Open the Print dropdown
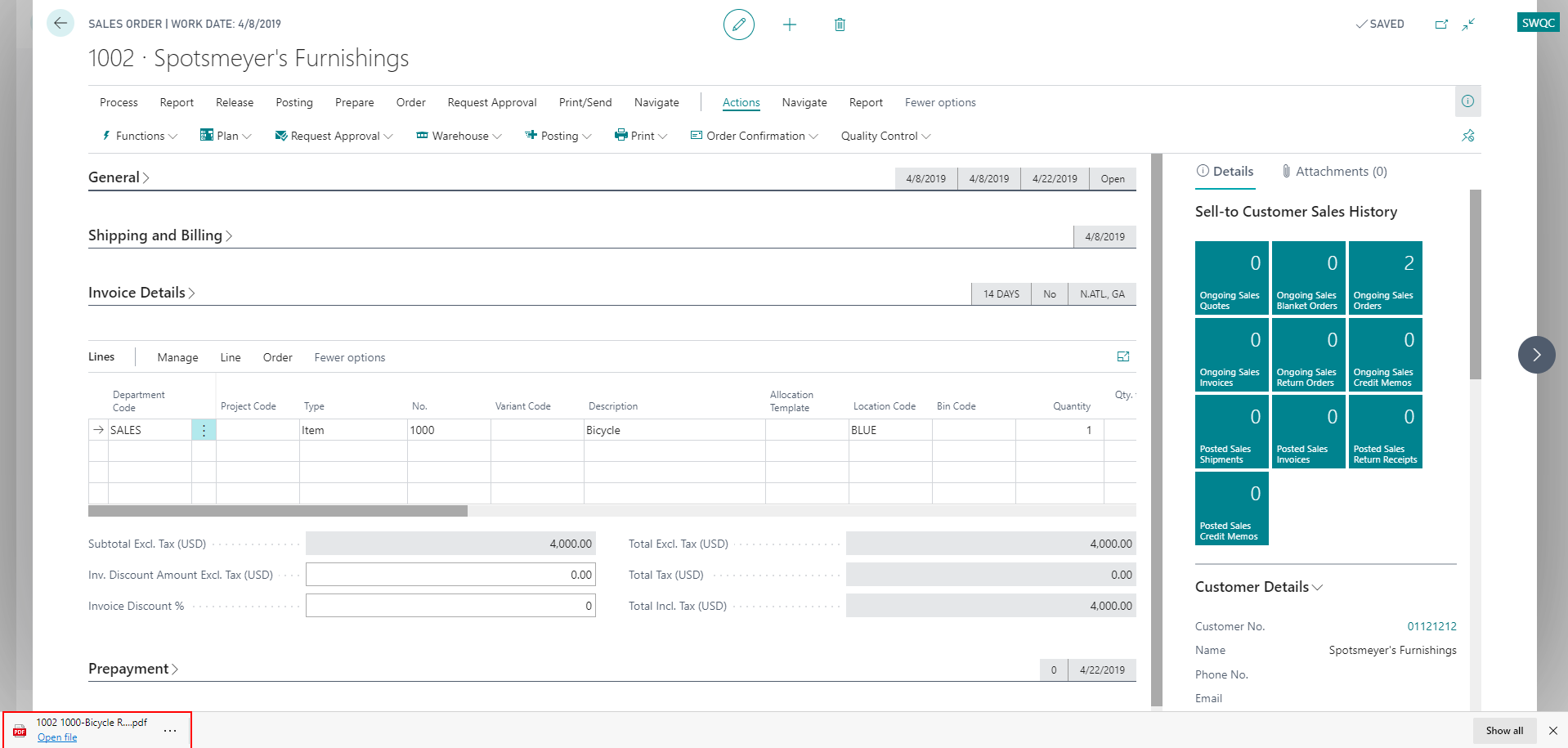This screenshot has width=1568, height=748. coord(642,136)
